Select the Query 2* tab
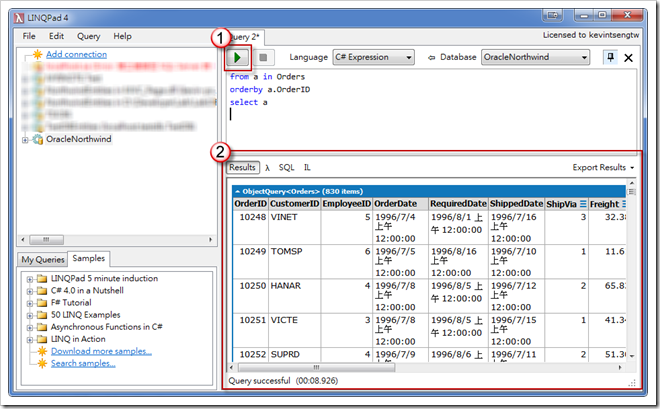The width and height of the screenshot is (660, 409). [x=245, y=37]
